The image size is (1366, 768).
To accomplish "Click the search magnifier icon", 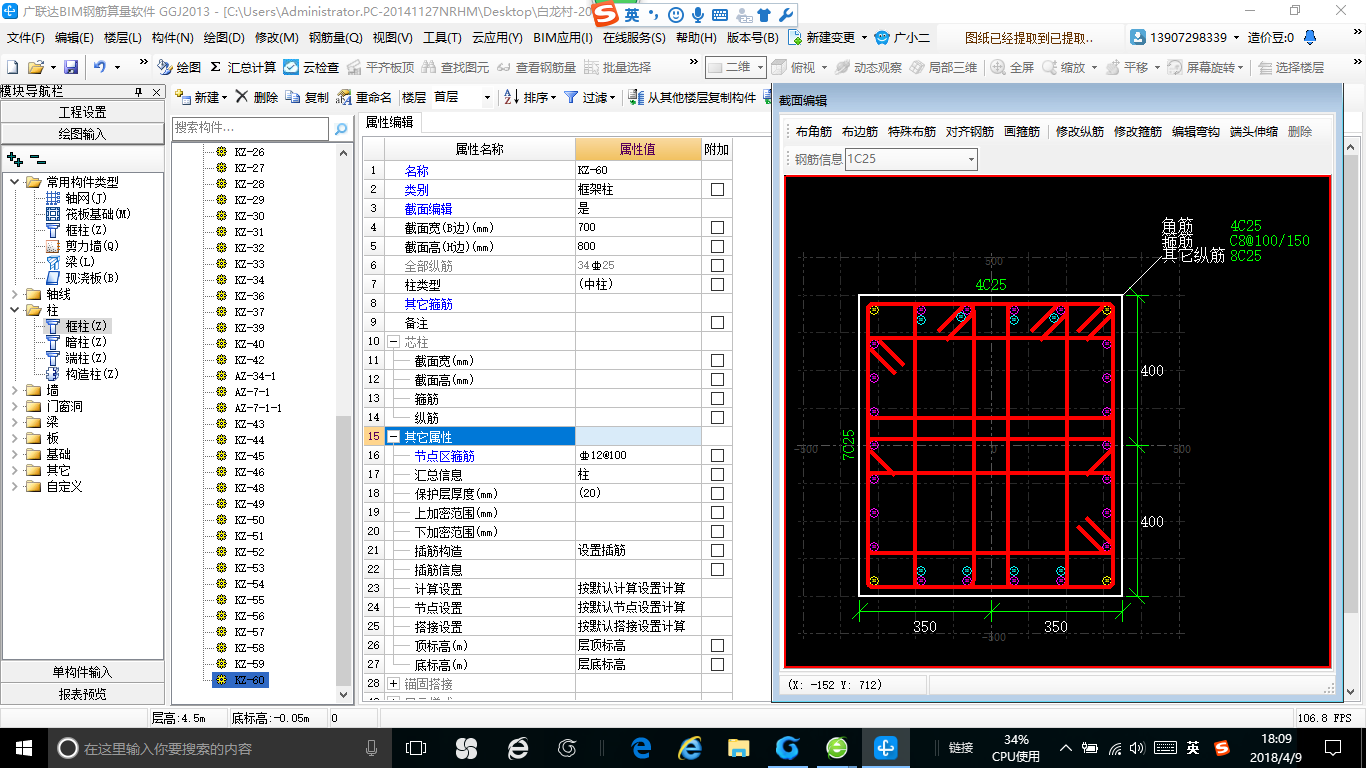I will [x=341, y=128].
